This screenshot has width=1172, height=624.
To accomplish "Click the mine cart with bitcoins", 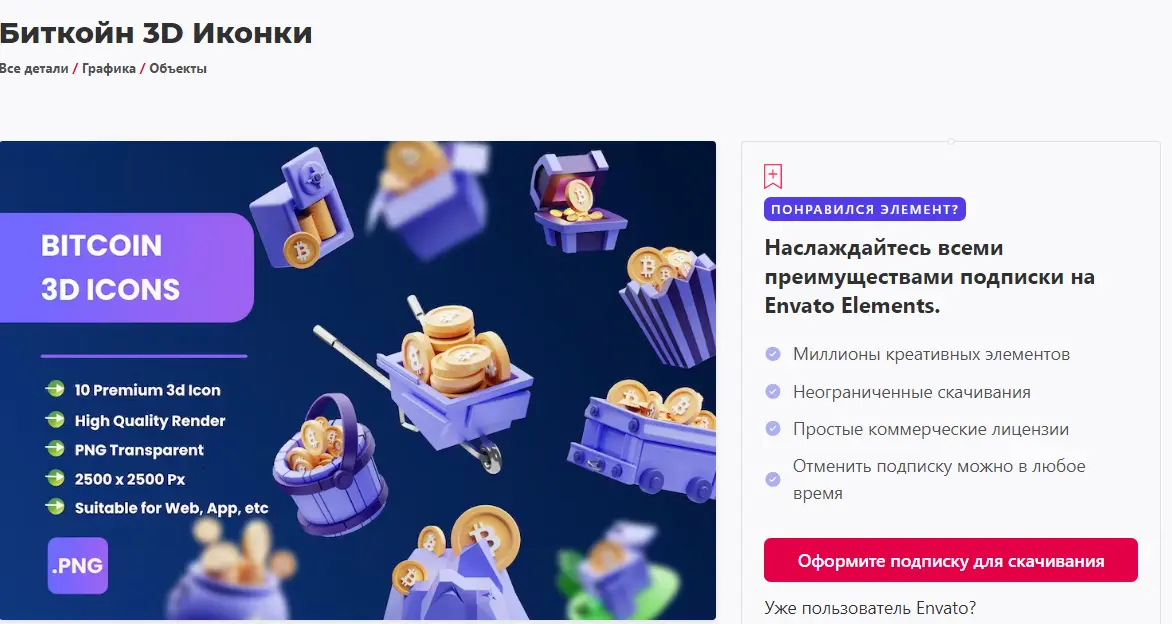I will tap(644, 440).
